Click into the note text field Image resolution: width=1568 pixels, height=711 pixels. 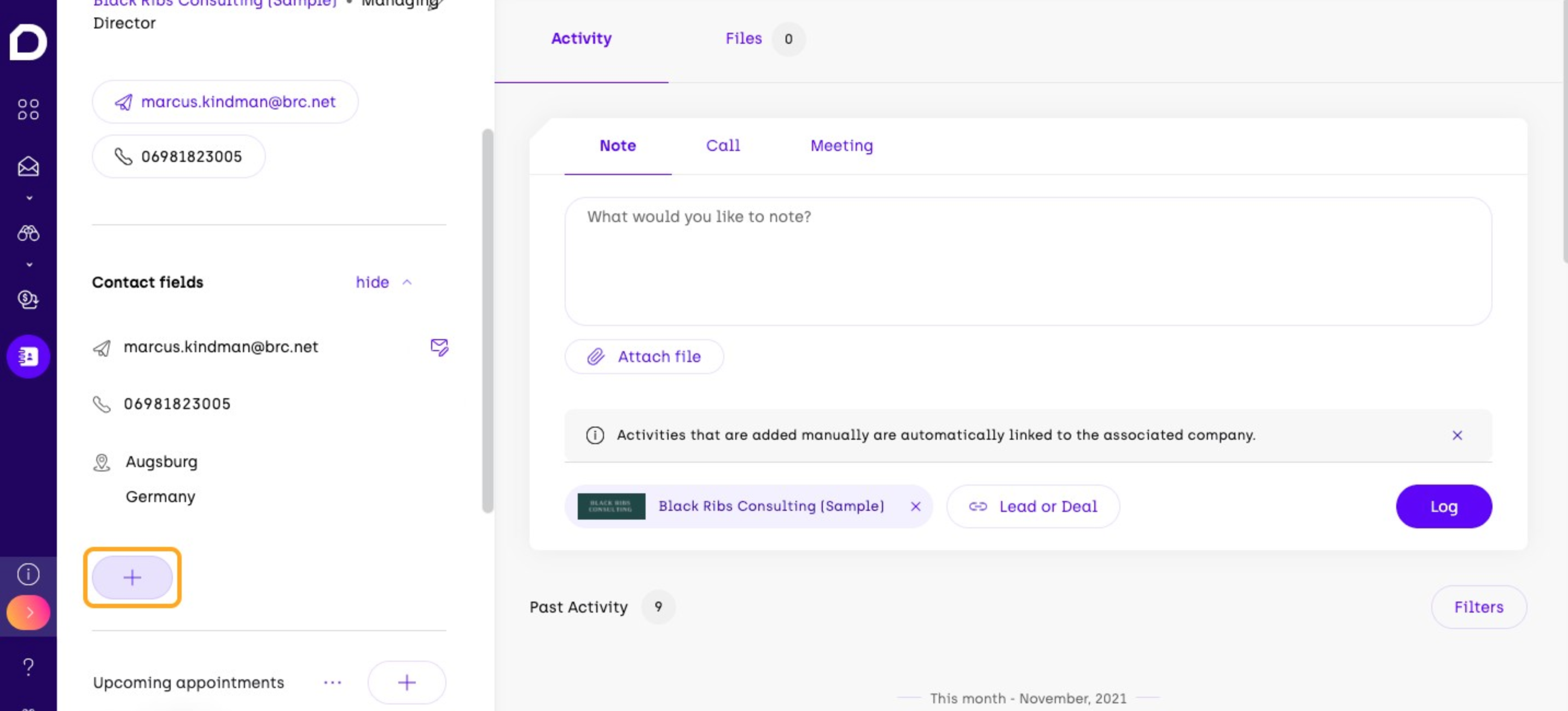point(1027,261)
